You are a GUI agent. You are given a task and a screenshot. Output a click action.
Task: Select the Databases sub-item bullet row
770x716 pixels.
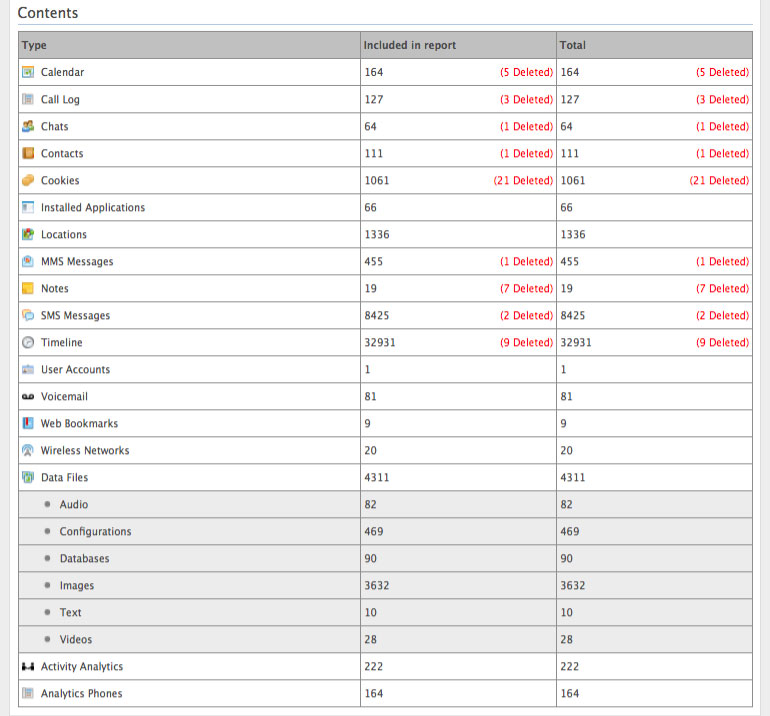tap(84, 559)
